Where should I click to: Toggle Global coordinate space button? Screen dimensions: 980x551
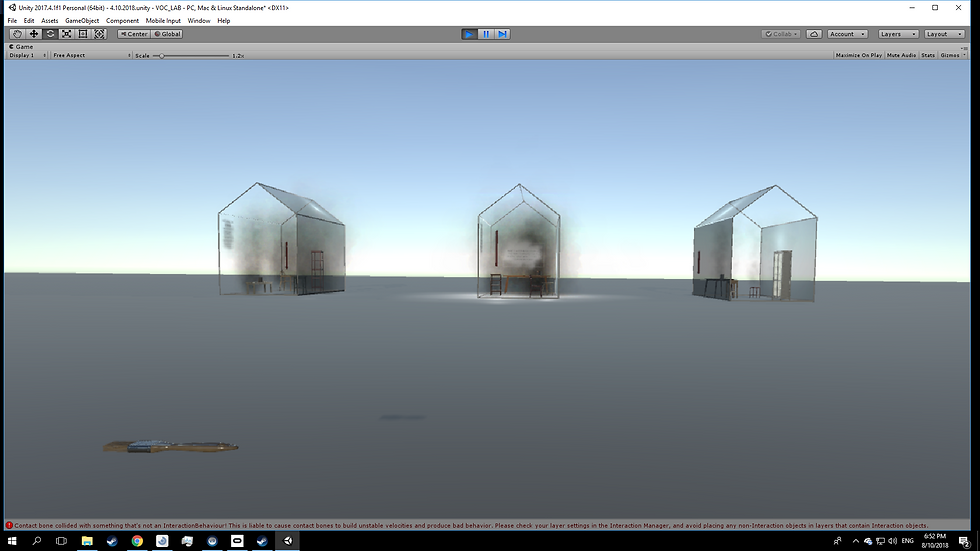coord(168,34)
